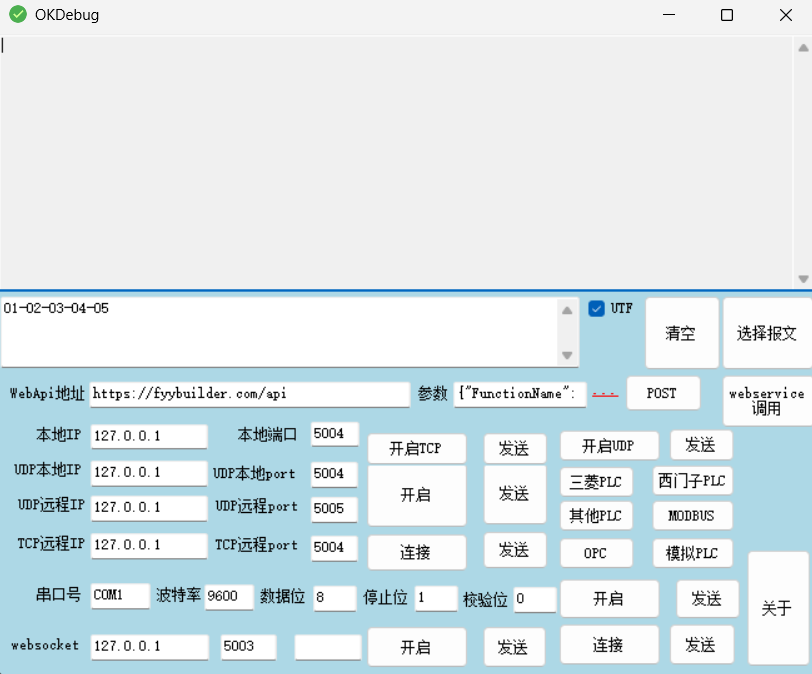Focus the 串口号 COM1 field
Image resolution: width=812 pixels, height=674 pixels.
tap(120, 596)
